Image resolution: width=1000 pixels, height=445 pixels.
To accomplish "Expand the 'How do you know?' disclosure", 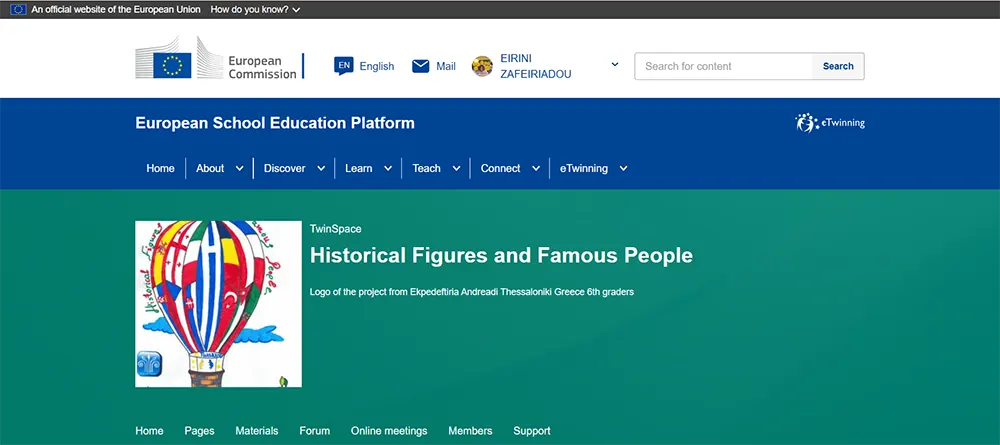I will click(x=255, y=10).
